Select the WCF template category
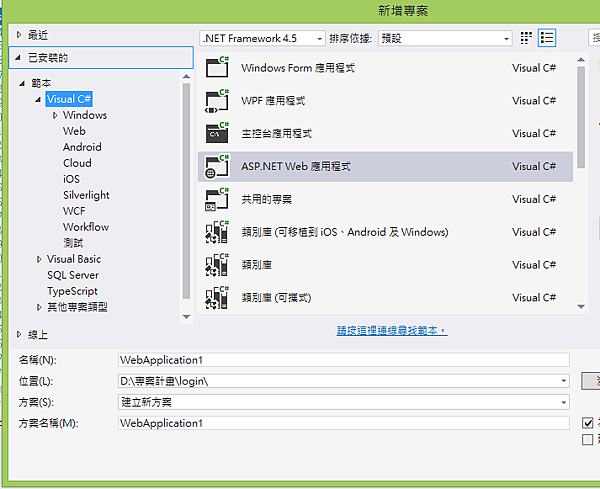Image resolution: width=600 pixels, height=489 pixels. click(74, 211)
